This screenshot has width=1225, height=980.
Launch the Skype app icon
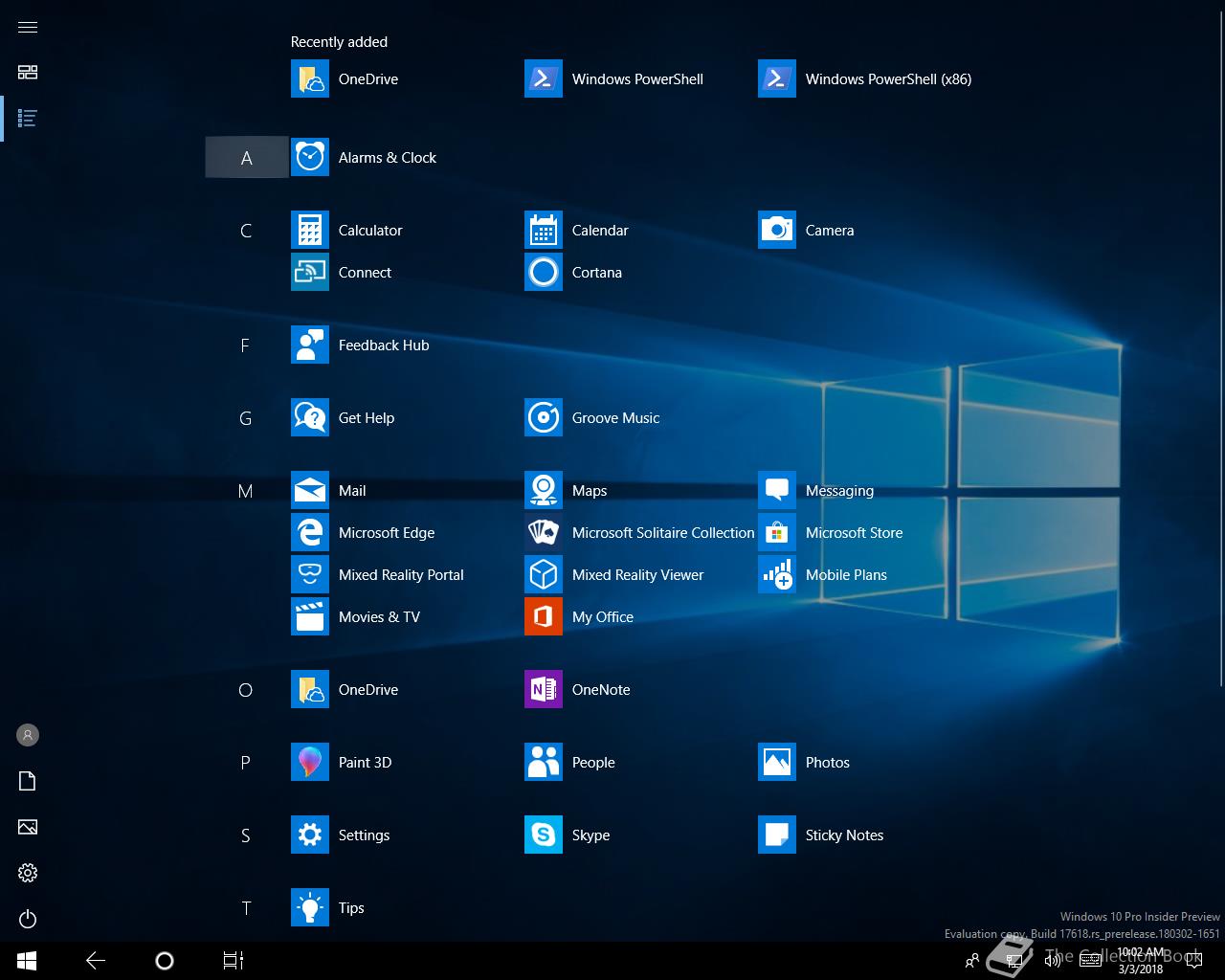tap(544, 835)
